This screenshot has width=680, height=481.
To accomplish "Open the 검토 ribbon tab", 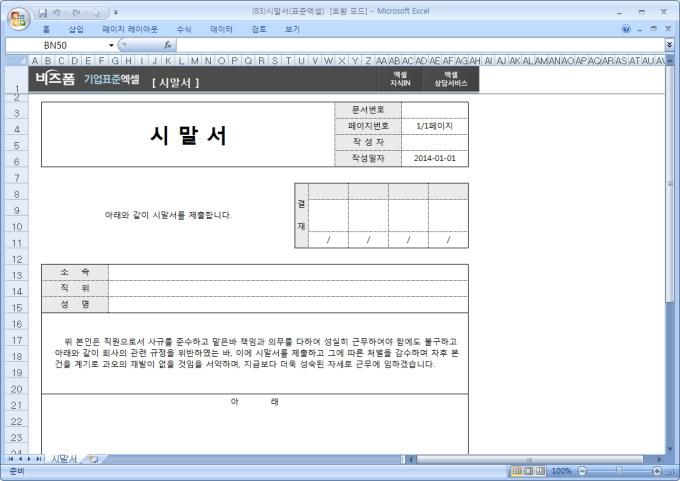I will pos(258,29).
